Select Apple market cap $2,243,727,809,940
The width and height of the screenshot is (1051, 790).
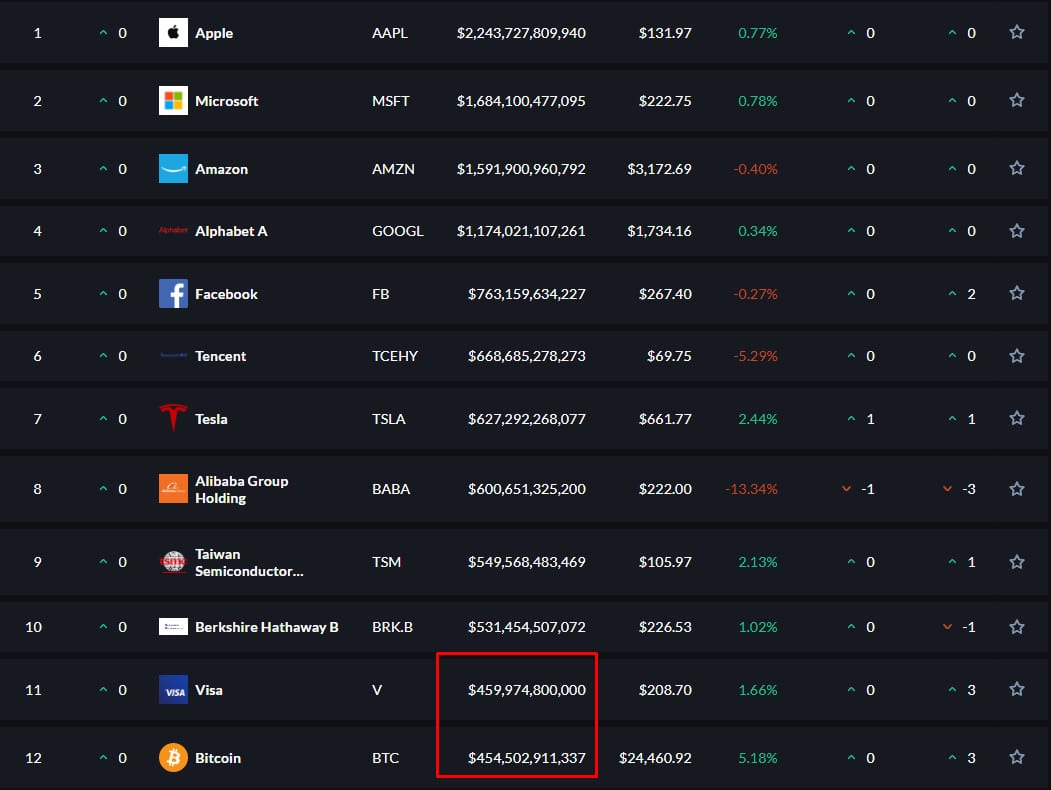[521, 33]
